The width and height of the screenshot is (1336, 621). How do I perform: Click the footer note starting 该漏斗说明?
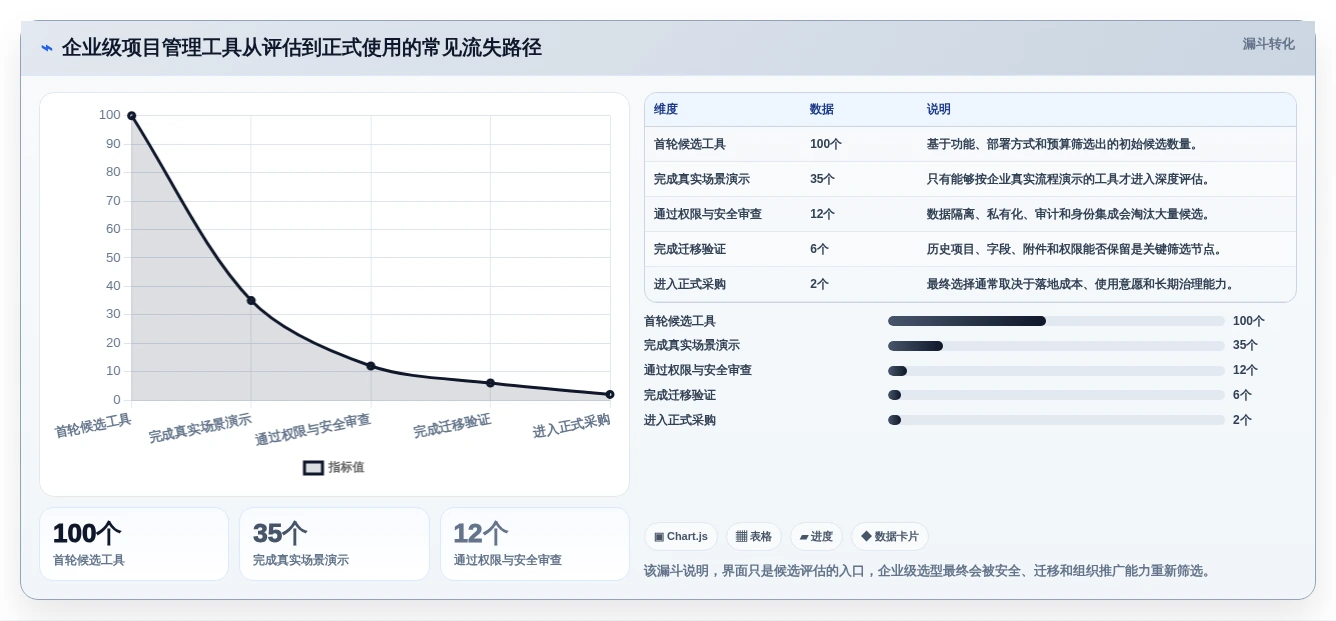(x=929, y=571)
